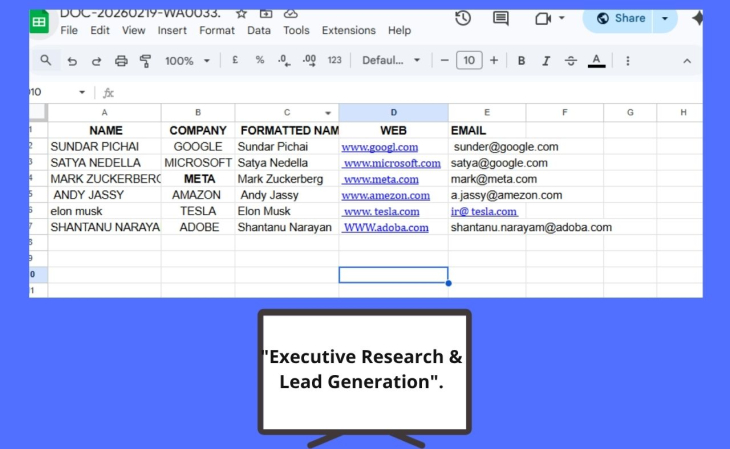
Task: Open more number formats 123
Action: [334, 60]
